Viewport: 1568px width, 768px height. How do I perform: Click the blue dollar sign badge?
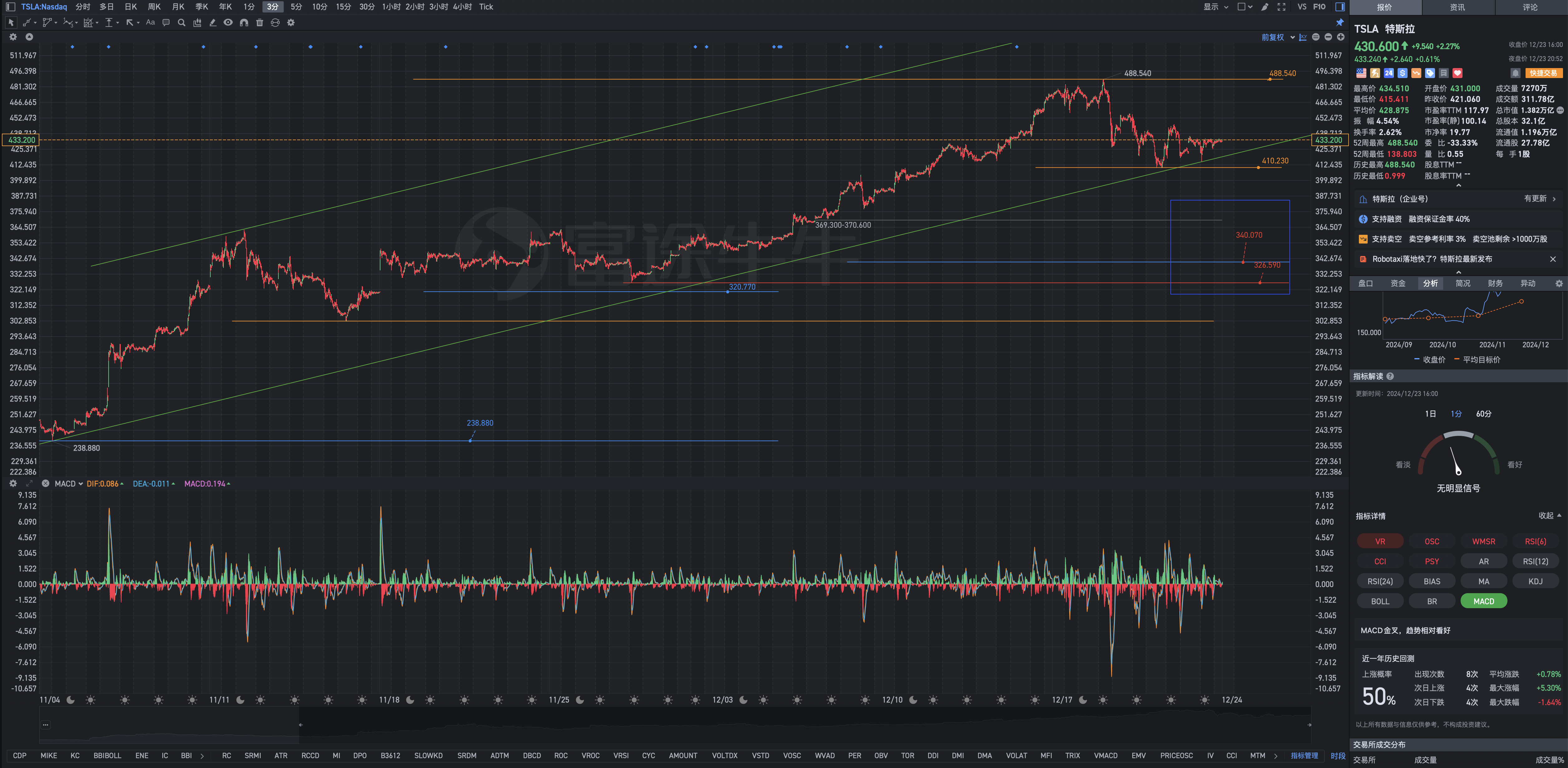1403,73
